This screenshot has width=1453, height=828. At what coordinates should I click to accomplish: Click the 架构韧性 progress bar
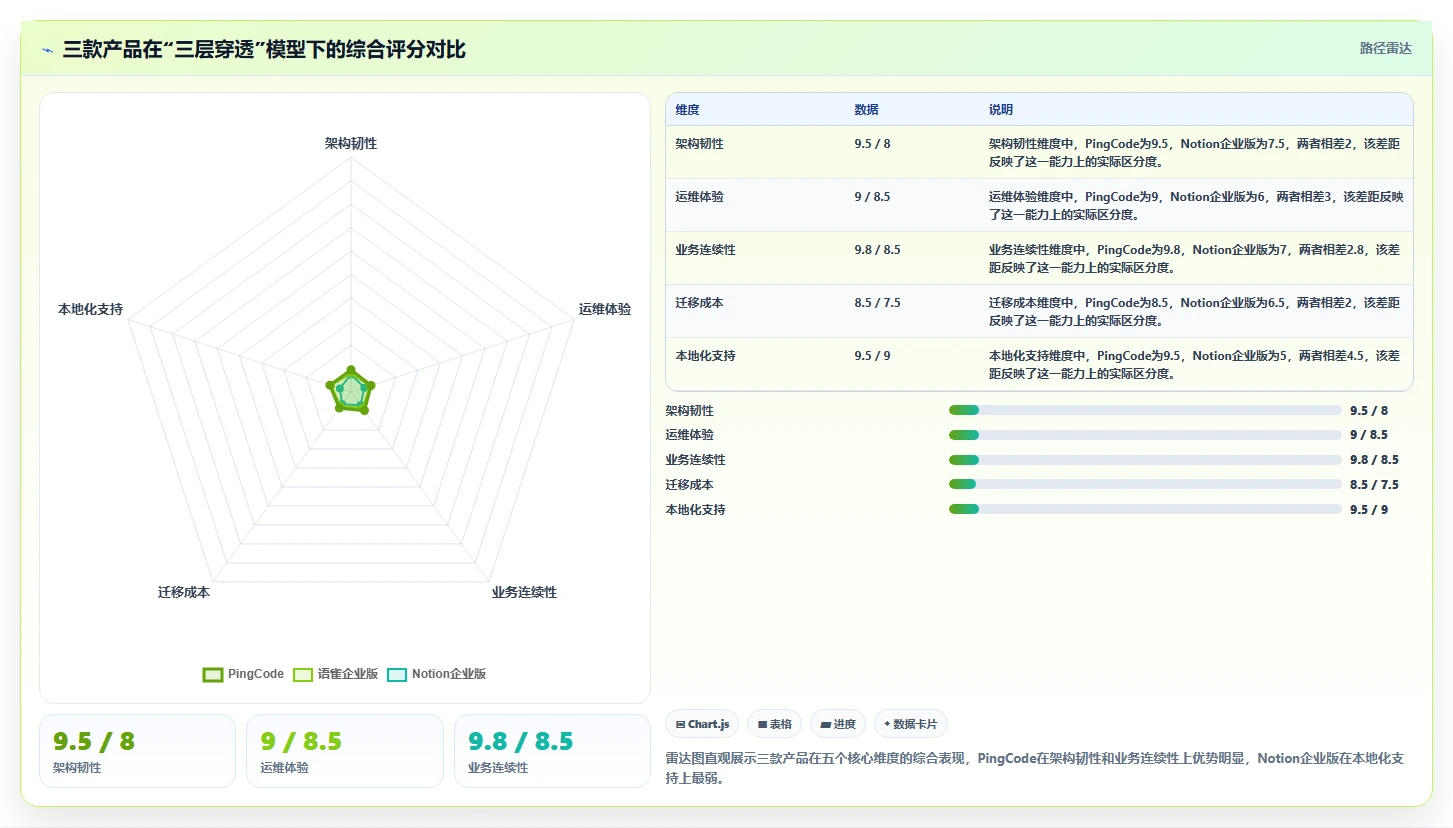tap(1145, 410)
